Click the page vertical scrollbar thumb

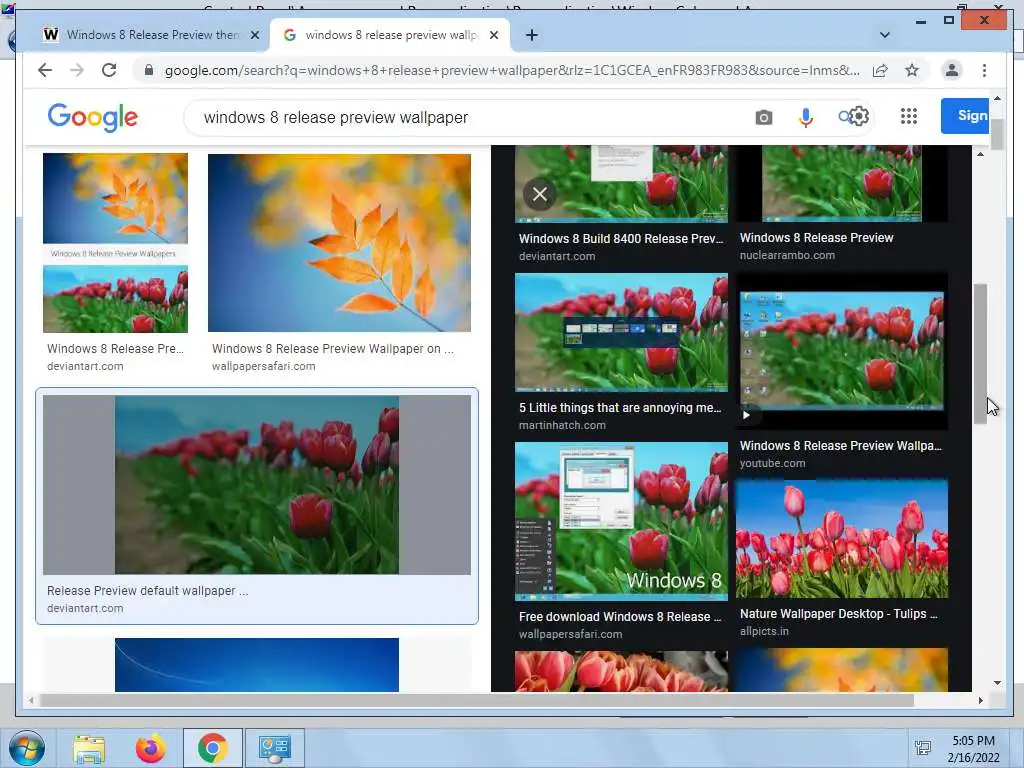pos(997,134)
